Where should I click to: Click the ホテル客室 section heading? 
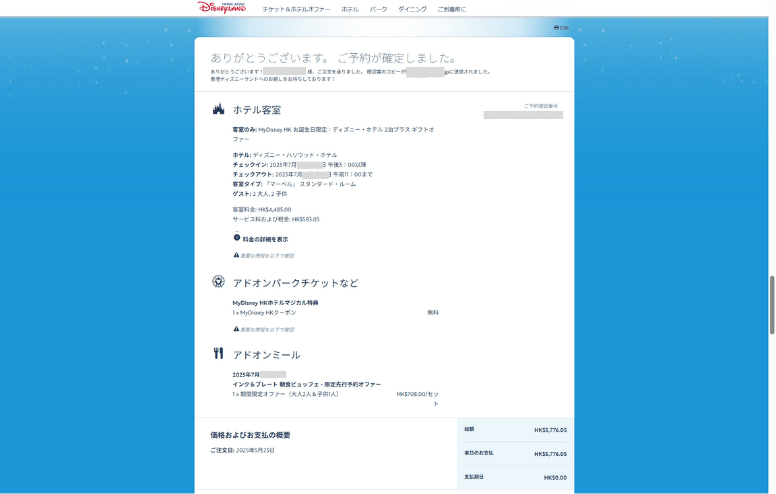(x=257, y=110)
